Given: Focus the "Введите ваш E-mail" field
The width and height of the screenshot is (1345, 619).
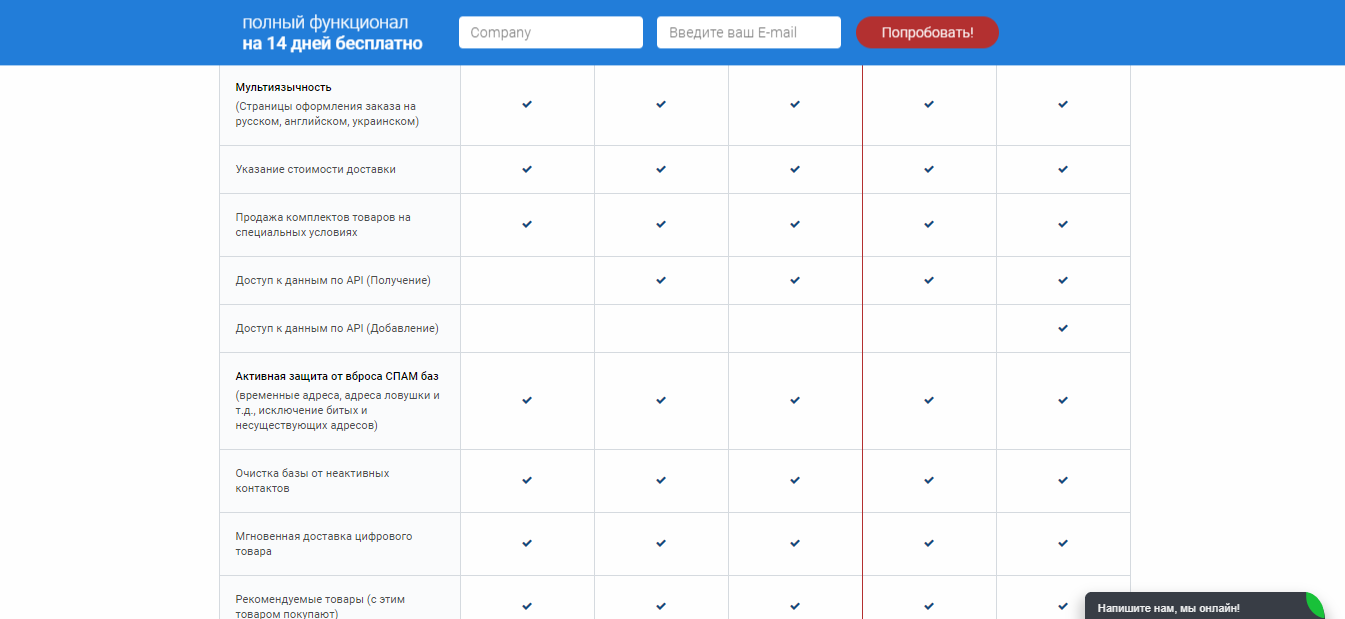Looking at the screenshot, I should point(748,32).
